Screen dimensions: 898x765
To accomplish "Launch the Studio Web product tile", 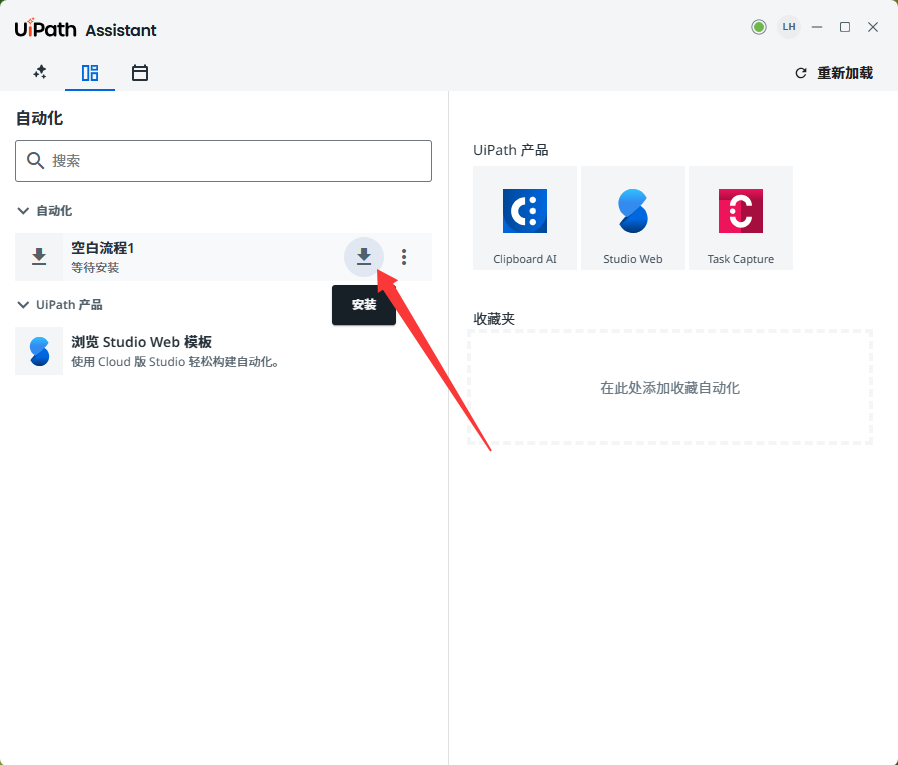I will 633,218.
